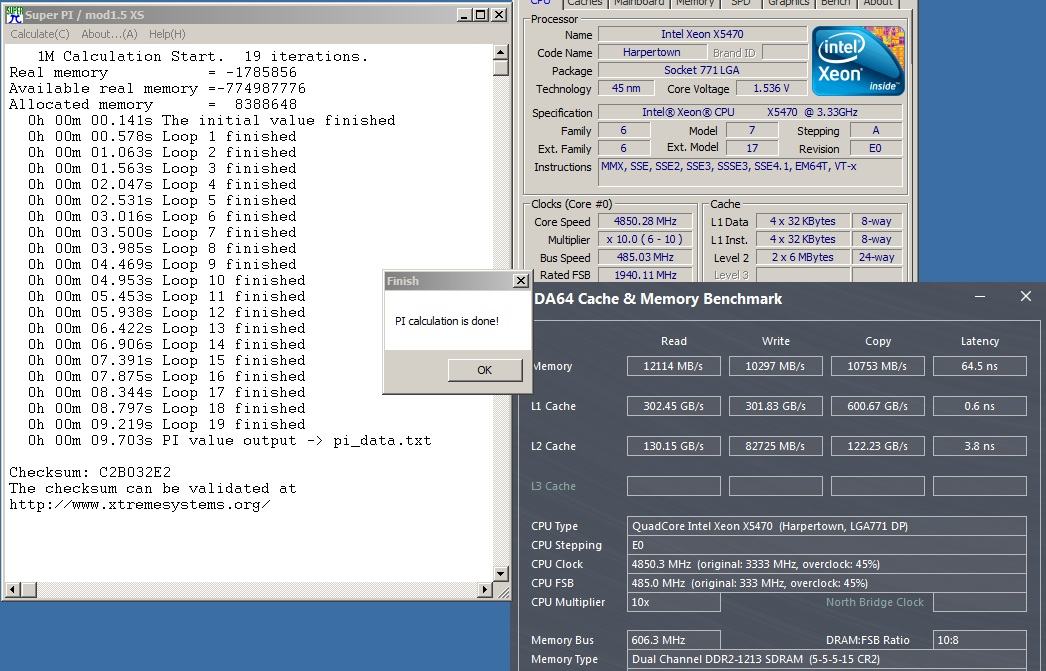Click the Level 2 cache value 2 x 6 MBytes
Screen dimensions: 1046x671
[x=803, y=257]
